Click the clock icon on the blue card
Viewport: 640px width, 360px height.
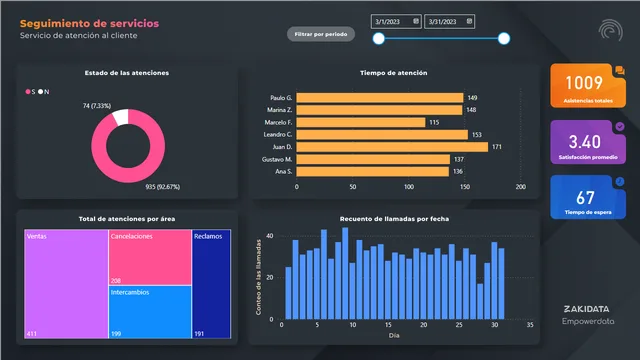tap(620, 181)
